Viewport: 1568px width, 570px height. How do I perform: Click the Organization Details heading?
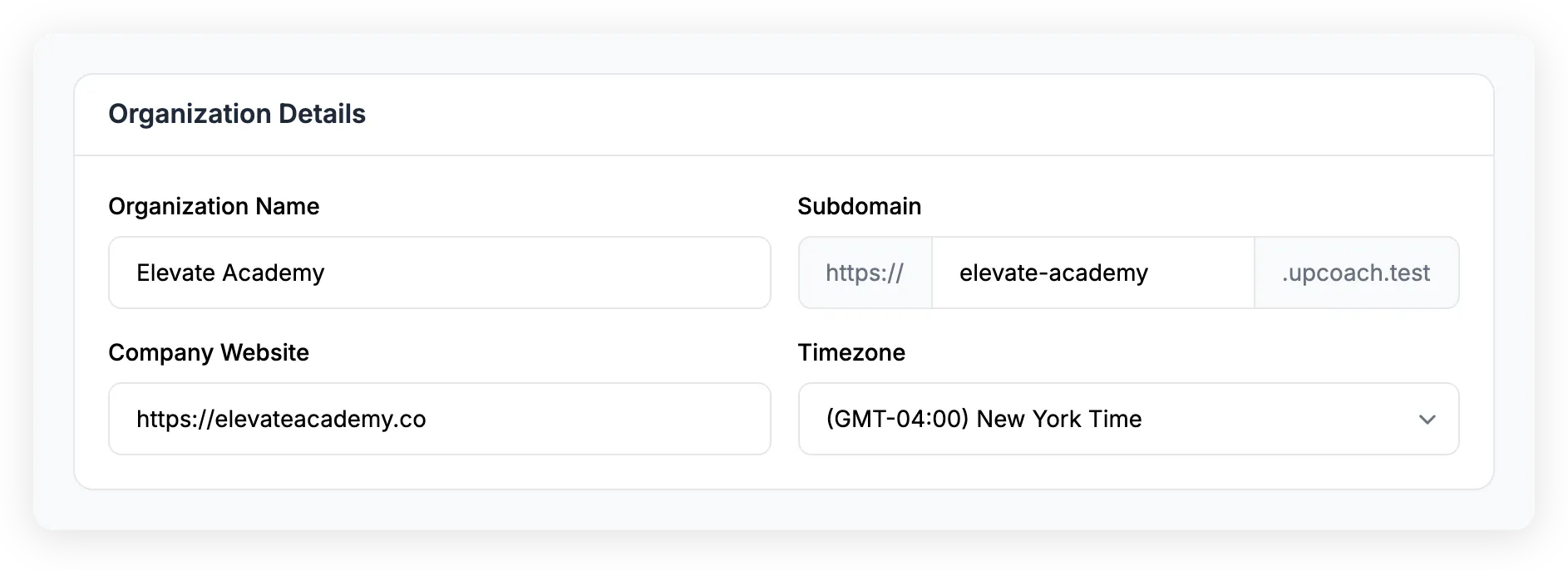tap(237, 114)
